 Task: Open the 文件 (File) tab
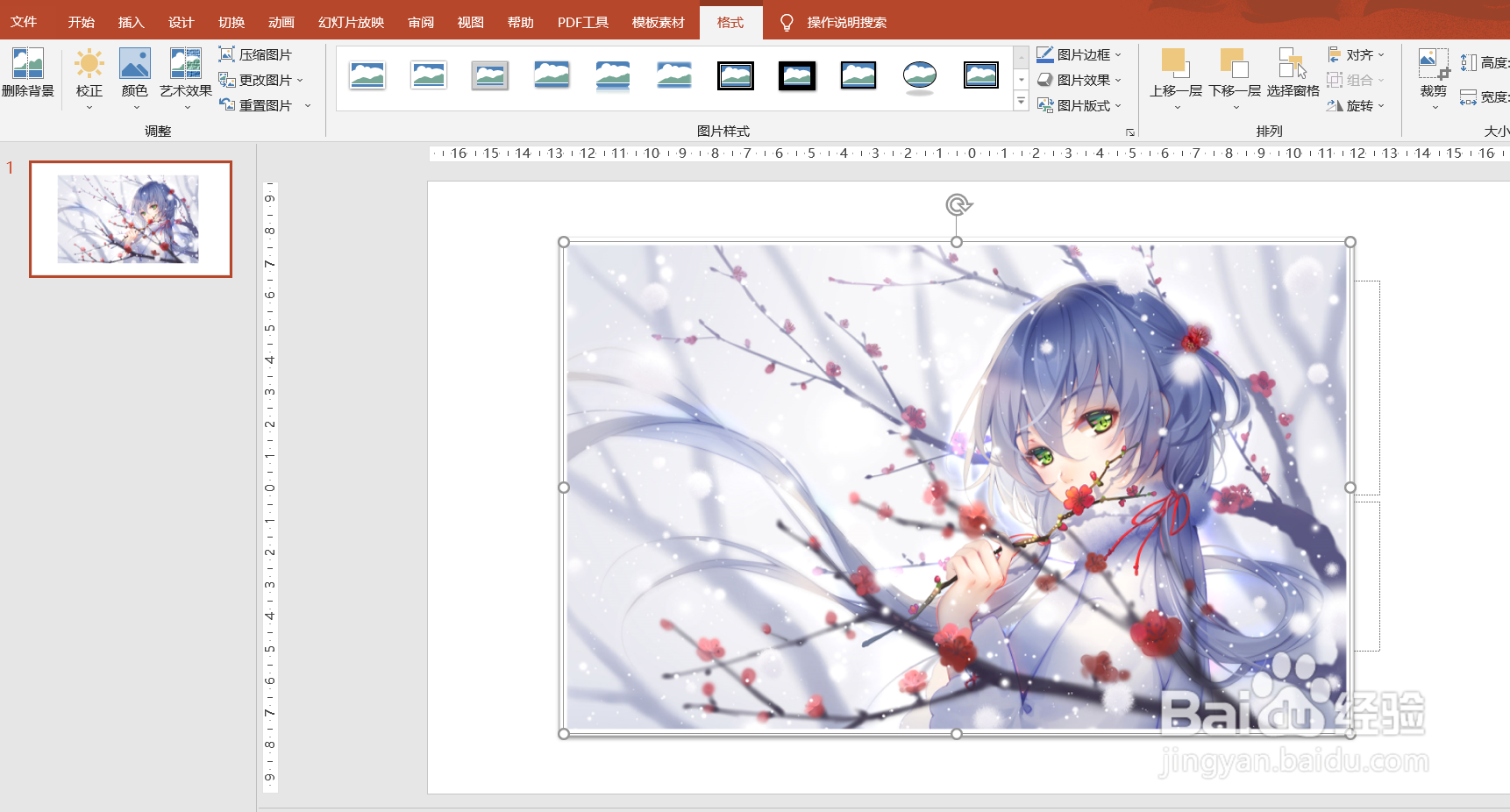24,22
